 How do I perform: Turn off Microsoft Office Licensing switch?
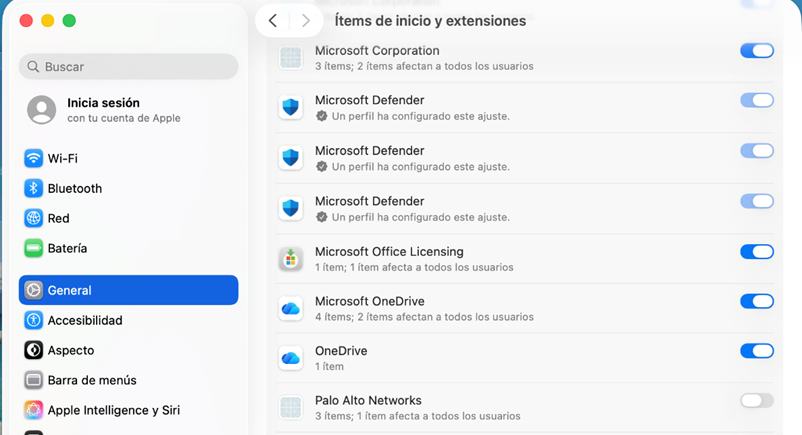coord(756,252)
